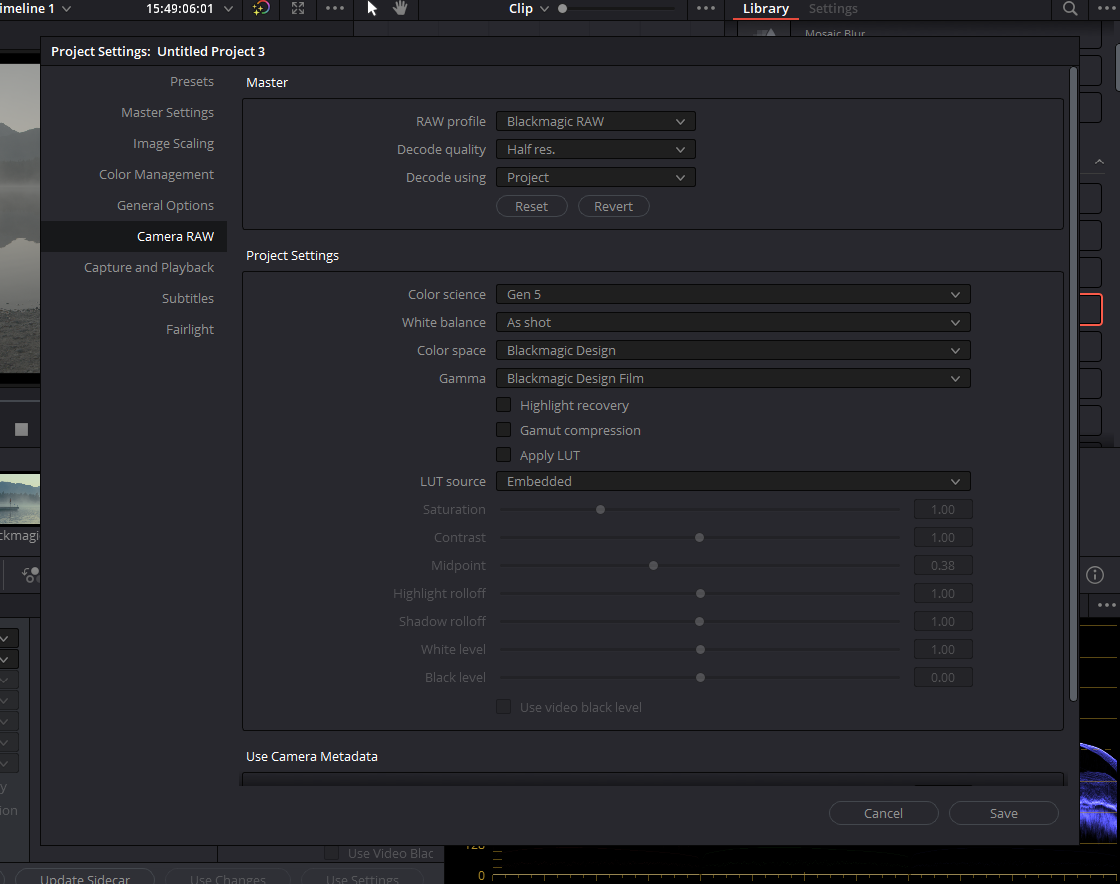Open Gamma Blackmagic Design Film dropdown

coord(734,378)
